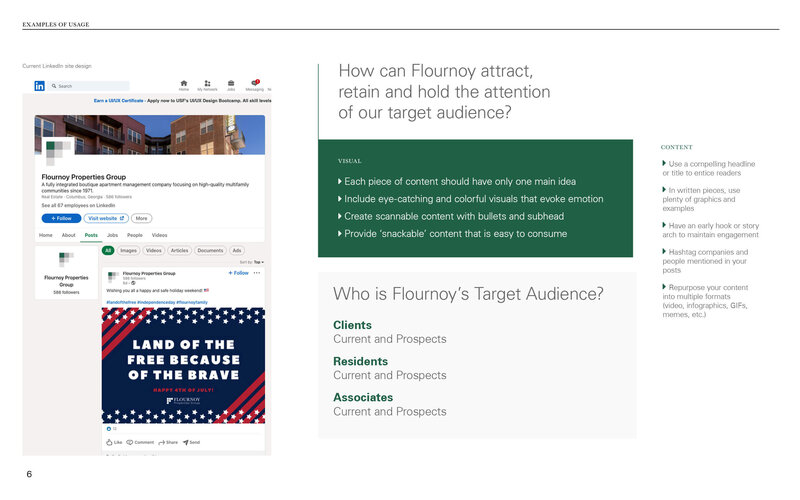800x500 pixels.
Task: Click the LinkedIn logo icon
Action: tap(39, 86)
